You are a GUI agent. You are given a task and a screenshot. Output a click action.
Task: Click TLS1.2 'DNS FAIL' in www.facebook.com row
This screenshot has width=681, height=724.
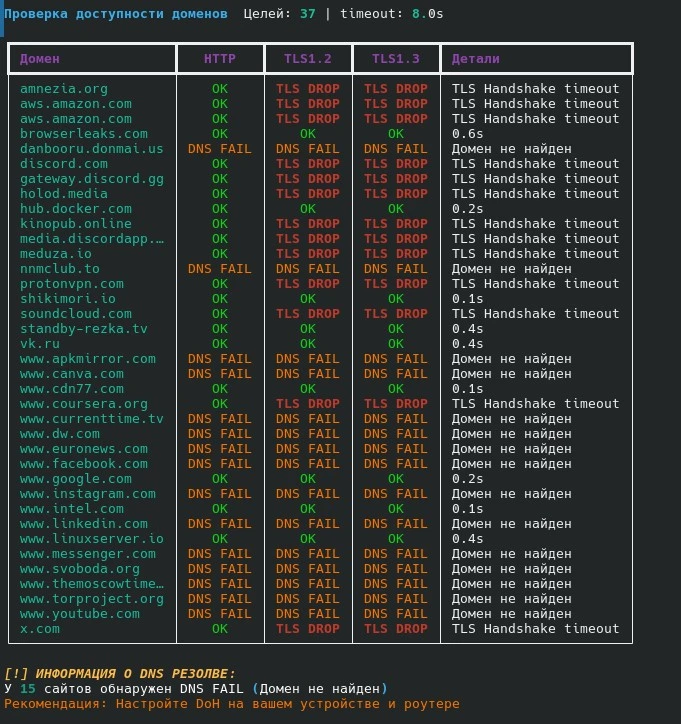tap(308, 464)
